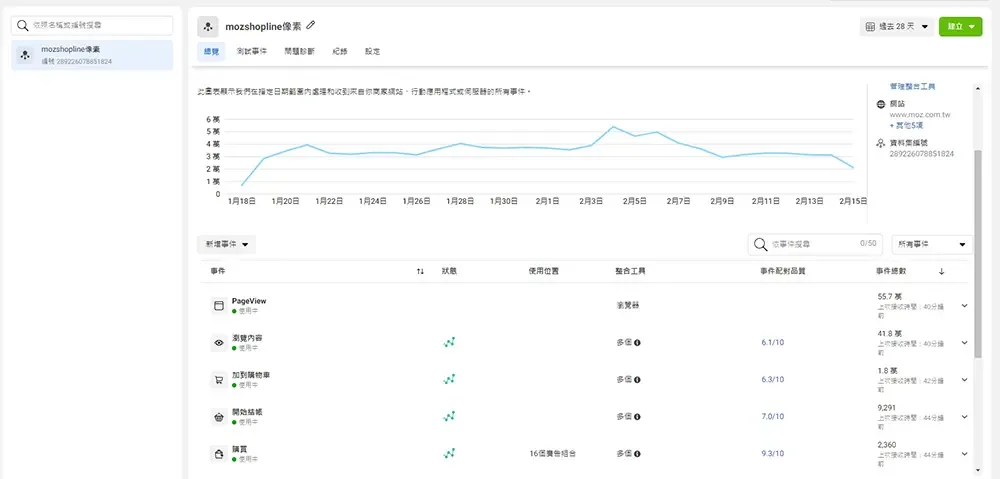Click the status trend icon in 瀏覽內容 row
Viewport: 1000px width, 479px height.
[449, 343]
